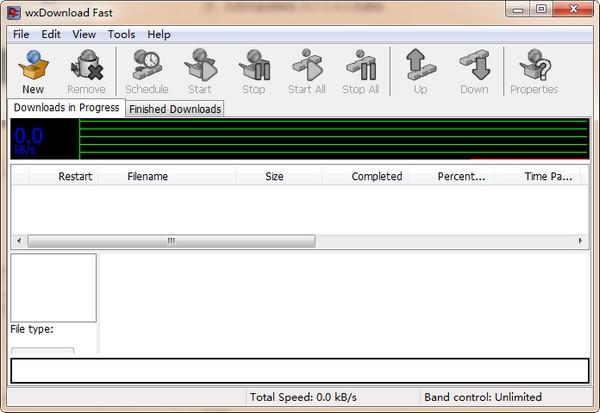The width and height of the screenshot is (600, 413).
Task: Open download Properties icon
Action: click(x=534, y=71)
